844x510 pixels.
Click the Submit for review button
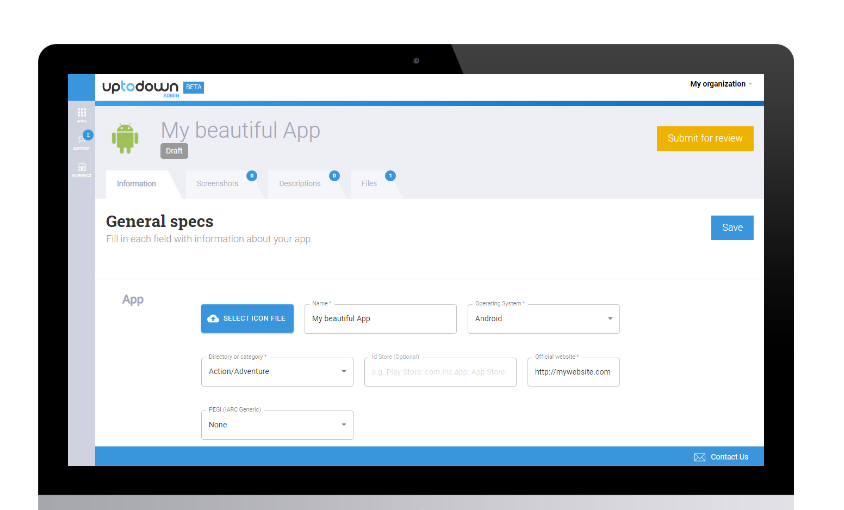[705, 138]
